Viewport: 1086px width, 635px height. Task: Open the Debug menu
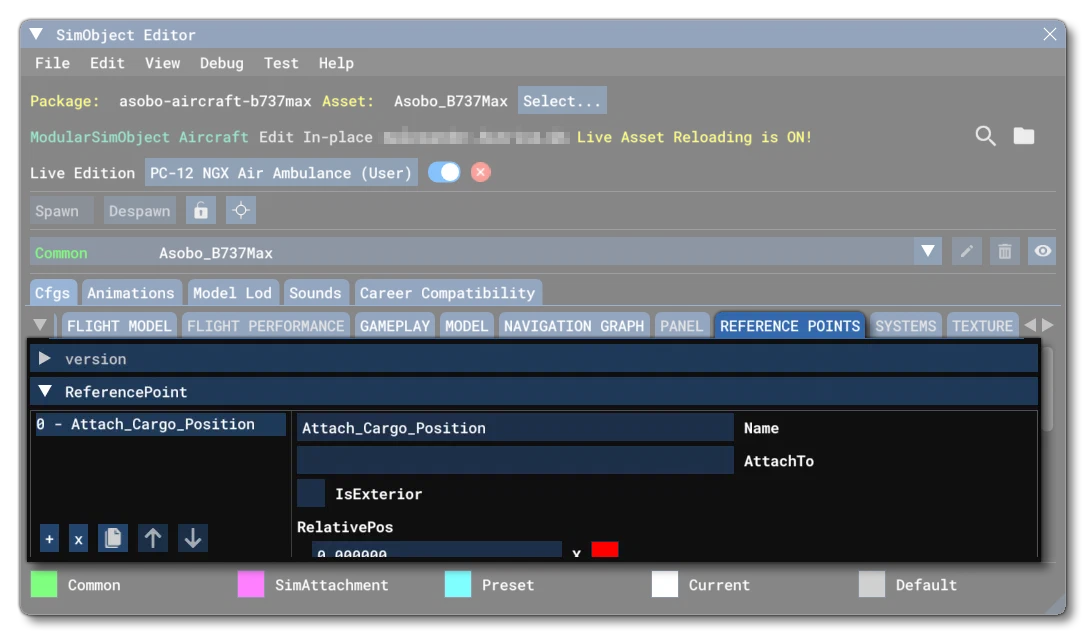coord(222,63)
